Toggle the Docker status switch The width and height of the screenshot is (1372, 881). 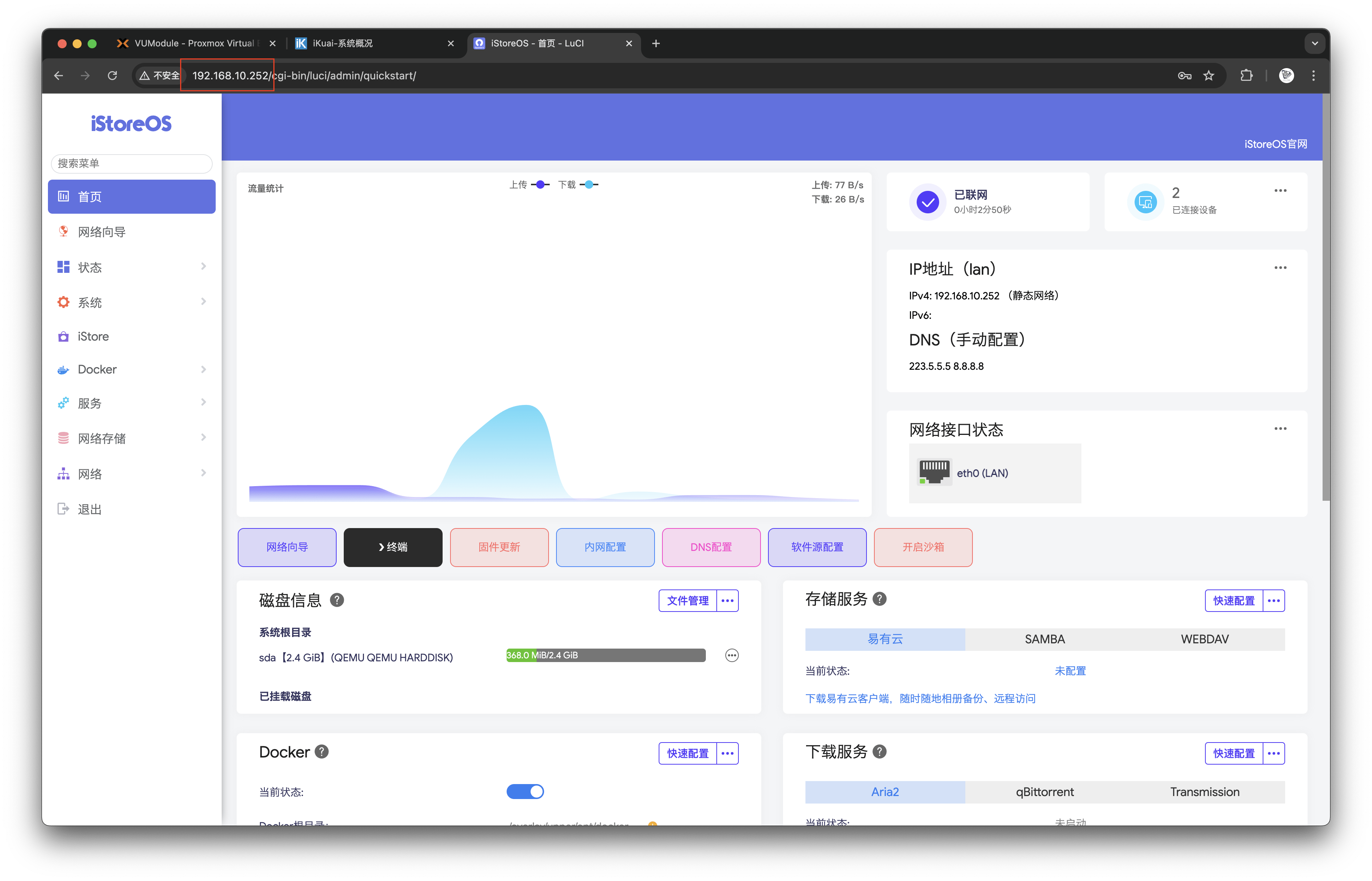click(x=525, y=792)
